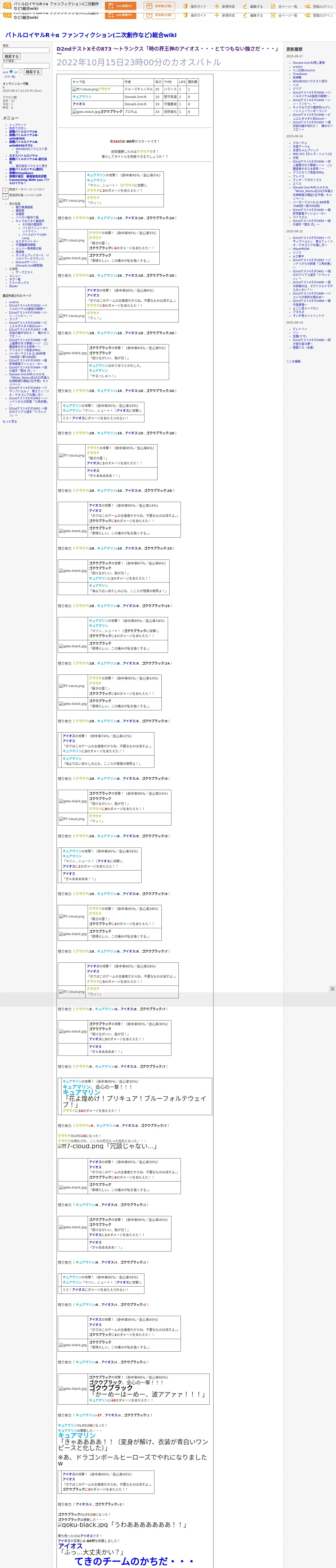The image size is (336, 1568).
Task: Expand the 関連資料集-バトロイ以外 section
Action: click(5, 196)
